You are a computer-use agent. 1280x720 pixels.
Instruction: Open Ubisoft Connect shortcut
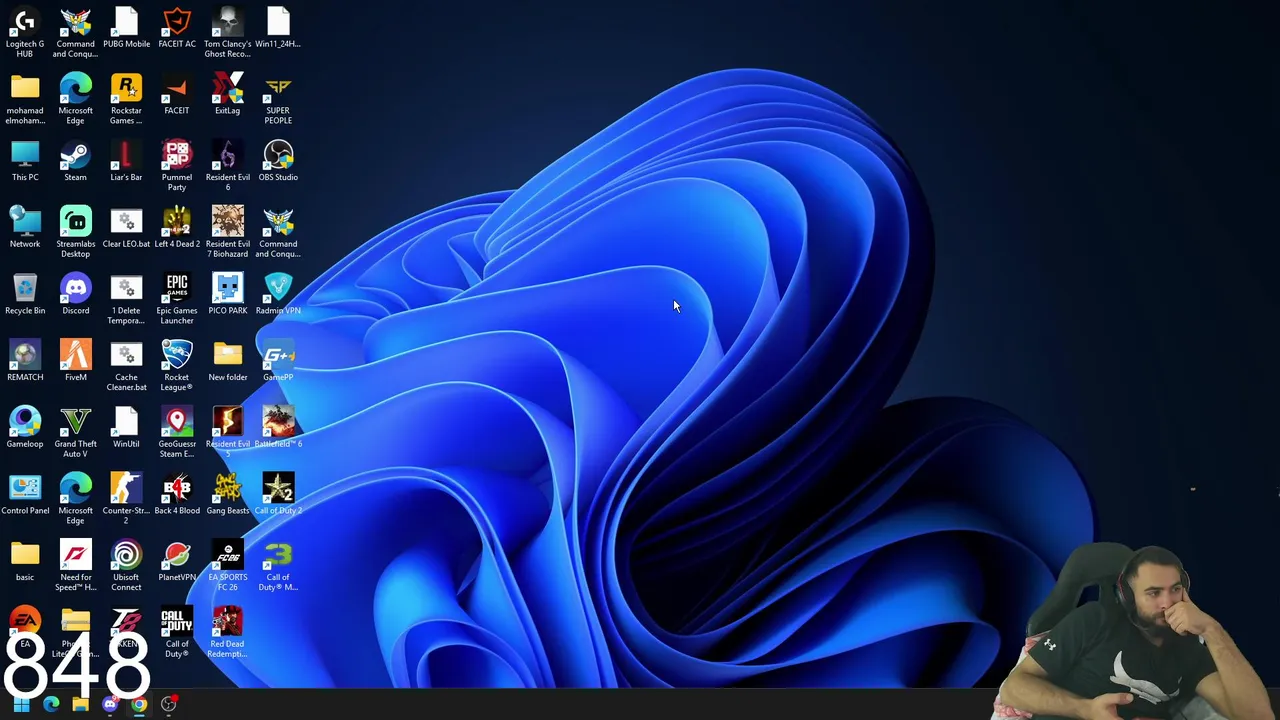126,565
